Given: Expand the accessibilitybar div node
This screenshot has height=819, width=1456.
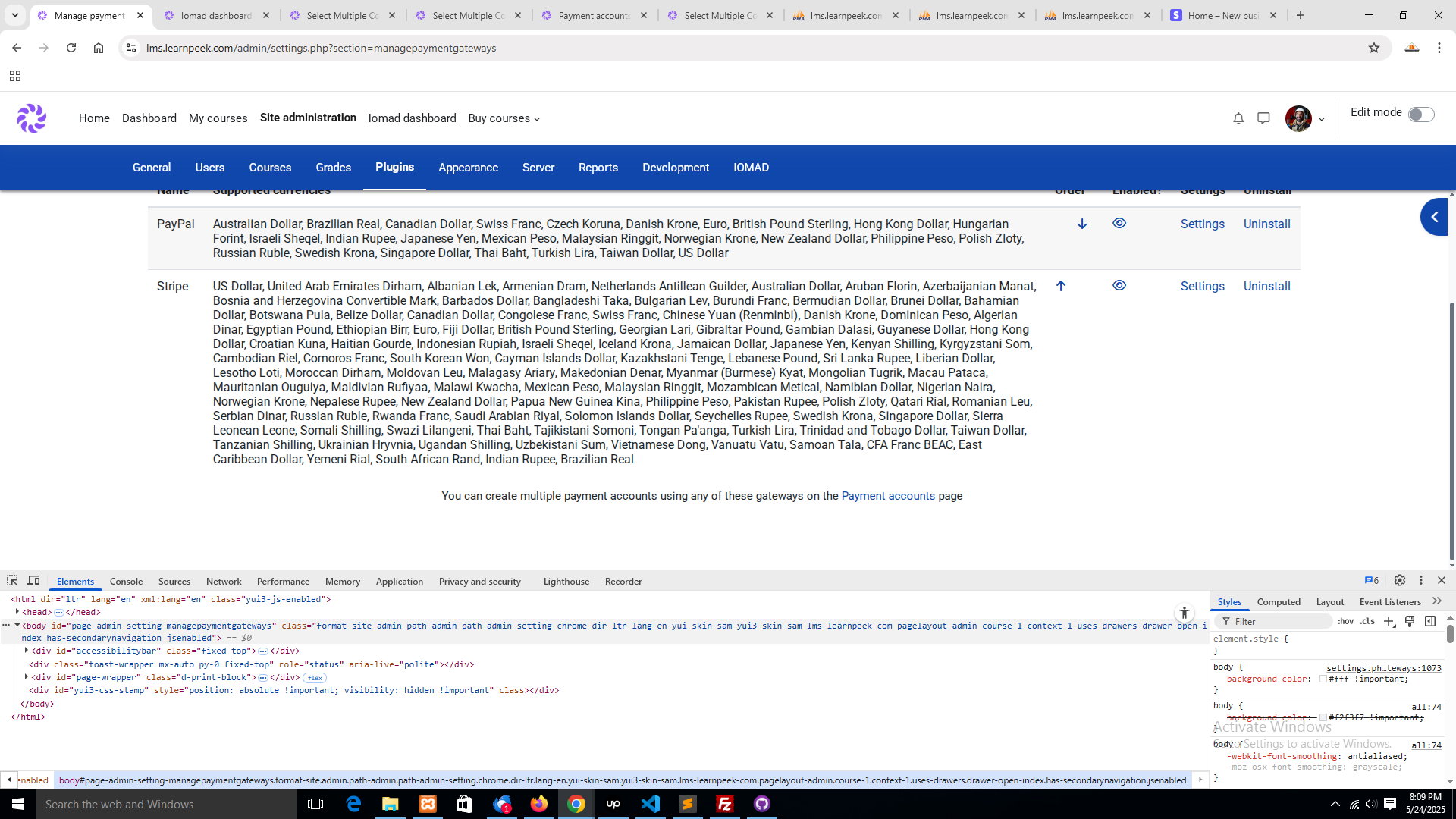Looking at the screenshot, I should (26, 650).
